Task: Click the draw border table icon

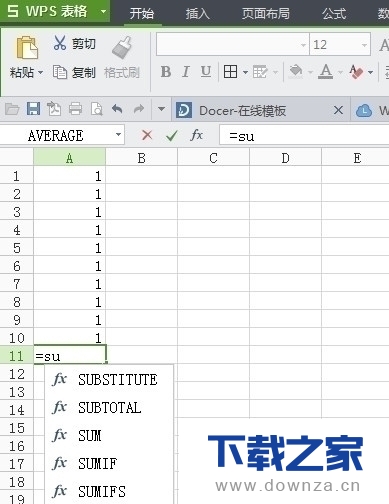Action: 260,72
